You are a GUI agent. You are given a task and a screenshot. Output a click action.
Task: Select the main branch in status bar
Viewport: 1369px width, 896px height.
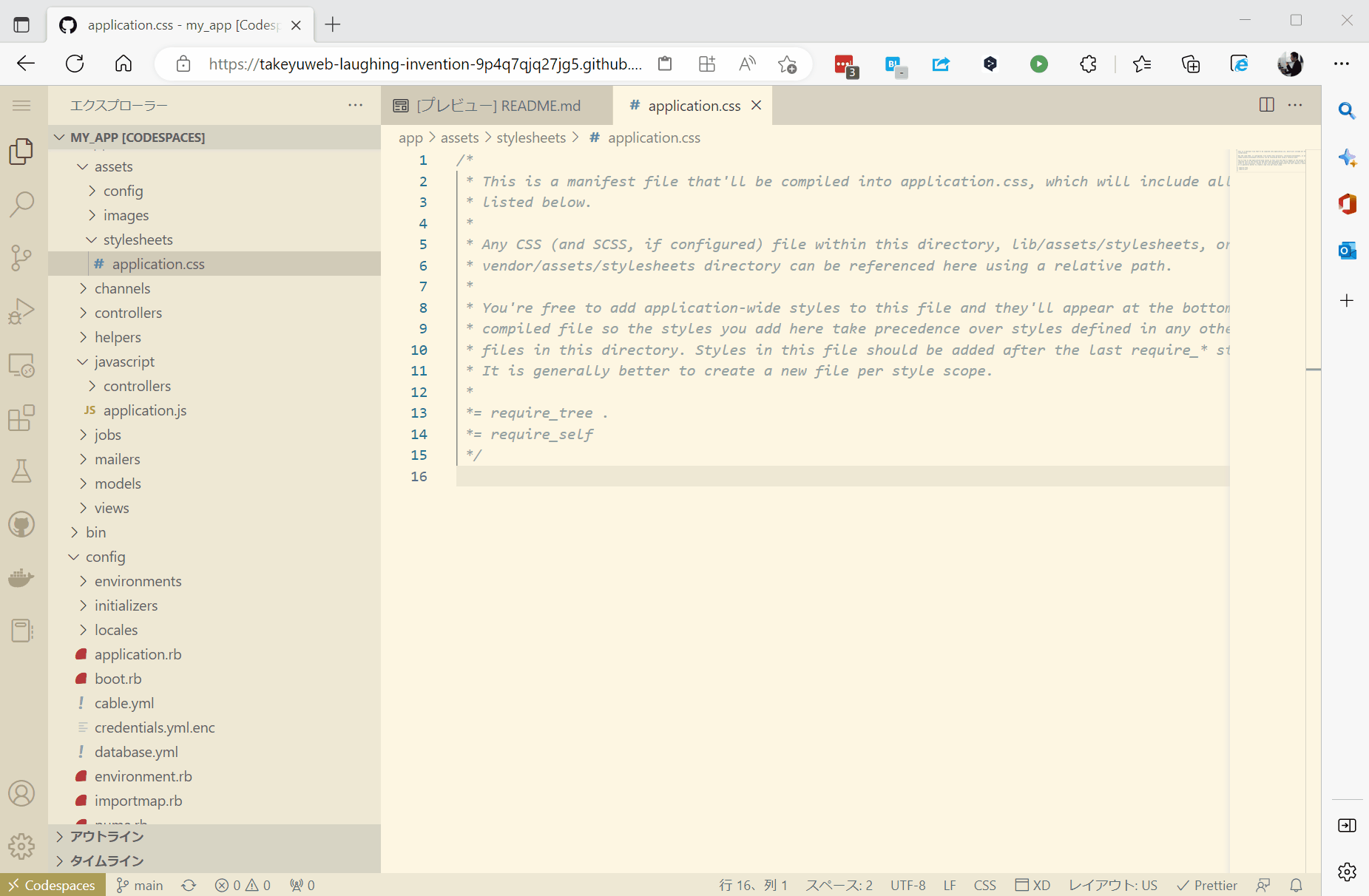139,884
